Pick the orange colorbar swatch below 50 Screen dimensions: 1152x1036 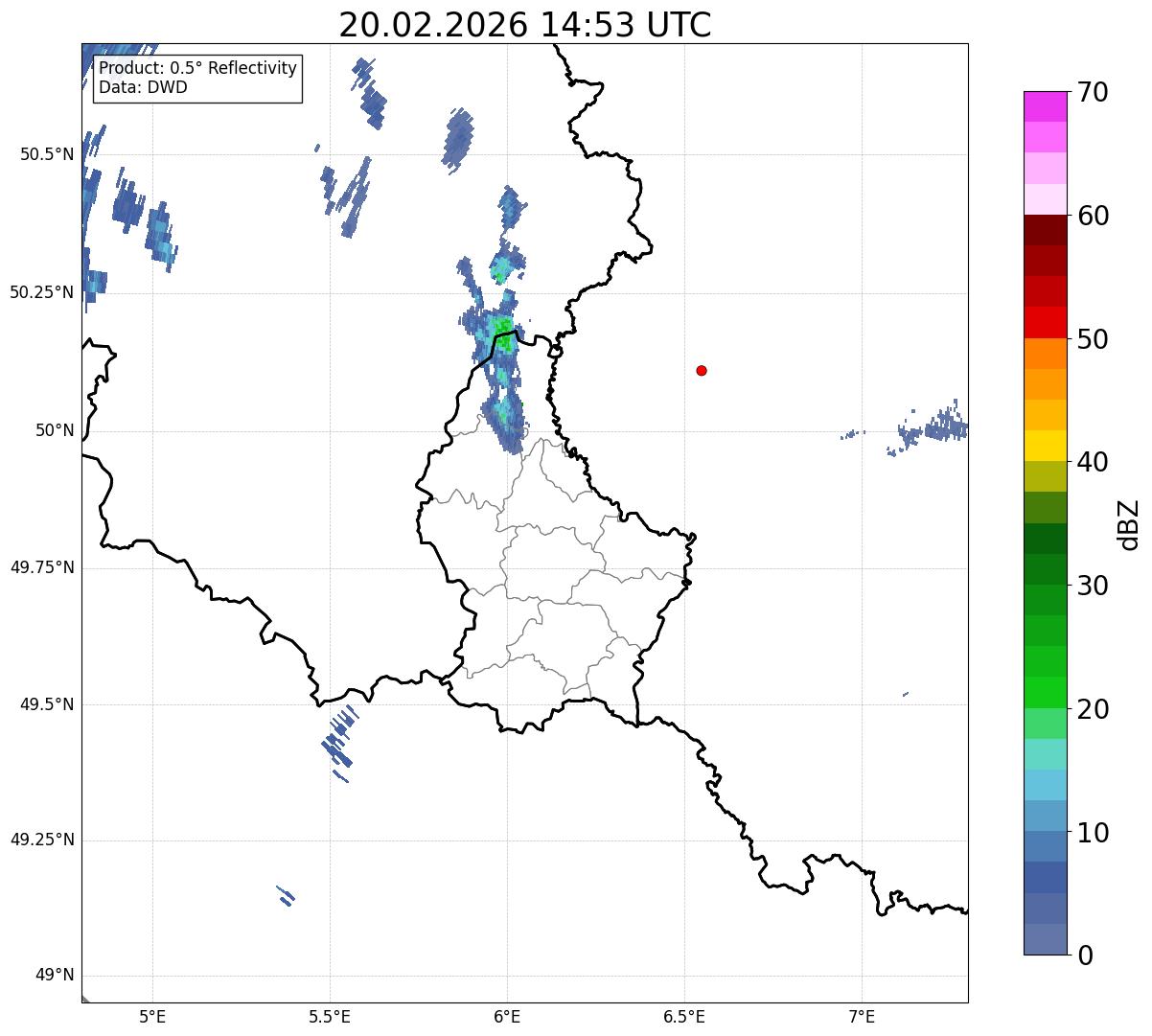point(1046,354)
